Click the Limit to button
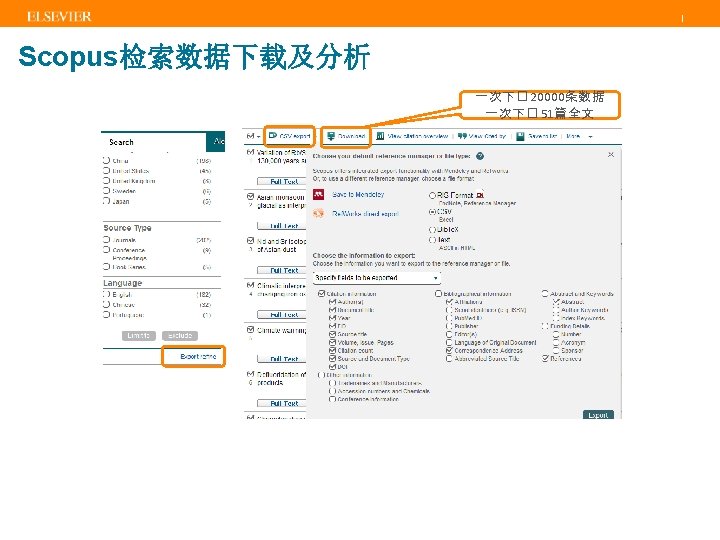The image size is (720, 540). [139, 336]
